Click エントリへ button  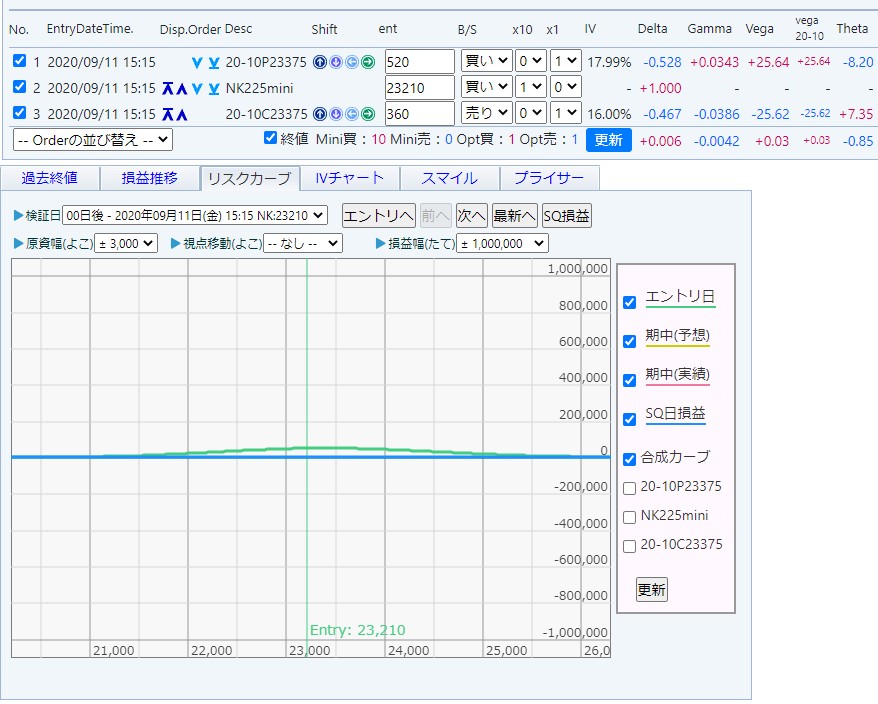[x=379, y=216]
